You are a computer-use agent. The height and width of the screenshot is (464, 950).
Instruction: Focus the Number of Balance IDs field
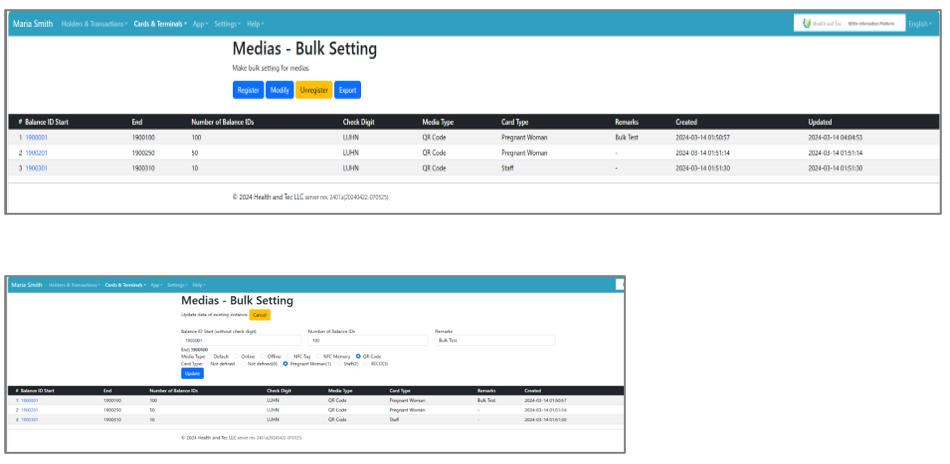pyautogui.click(x=368, y=340)
